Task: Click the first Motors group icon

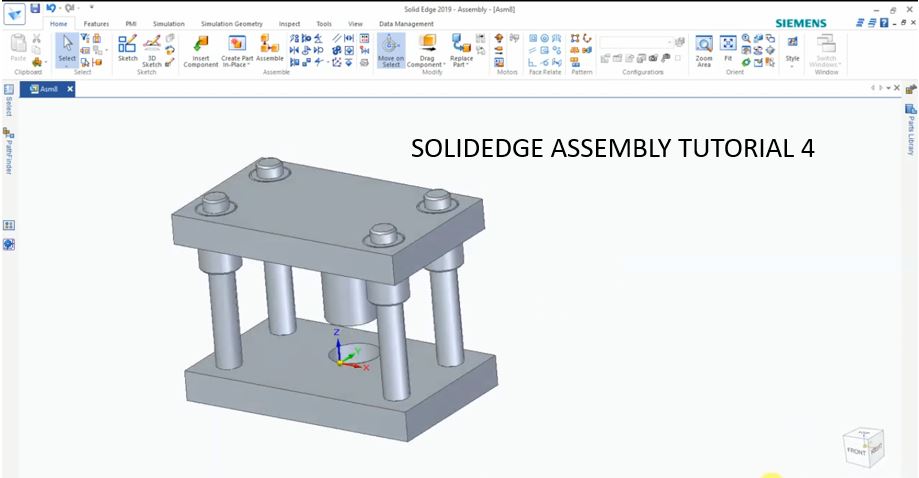Action: pyautogui.click(x=499, y=38)
